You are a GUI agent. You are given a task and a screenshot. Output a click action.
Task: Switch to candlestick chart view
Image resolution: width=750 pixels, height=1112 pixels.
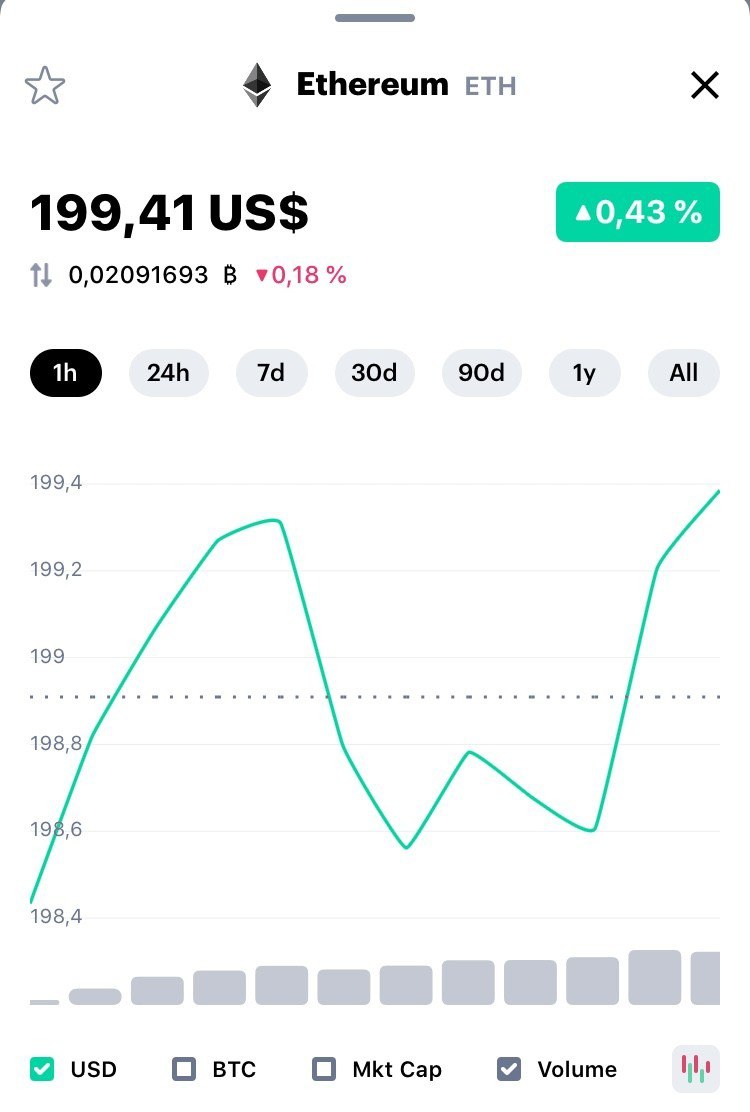coord(695,1069)
